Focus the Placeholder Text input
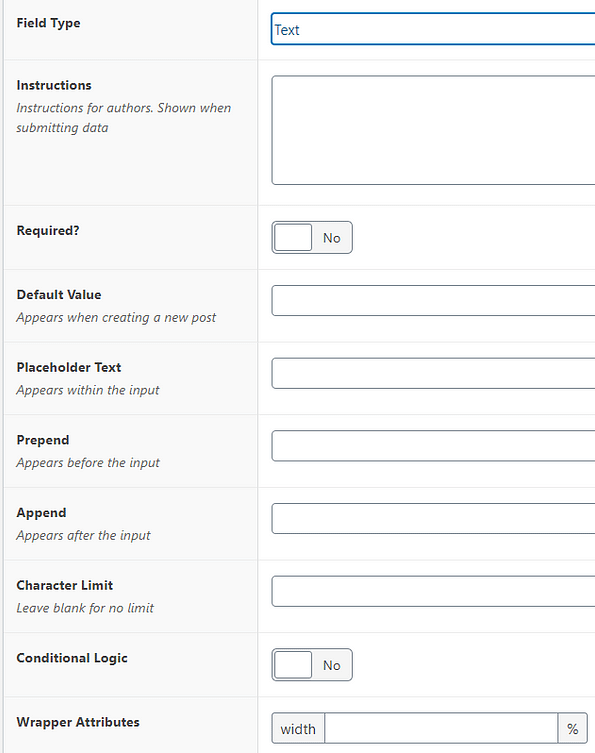595x753 pixels. point(433,373)
